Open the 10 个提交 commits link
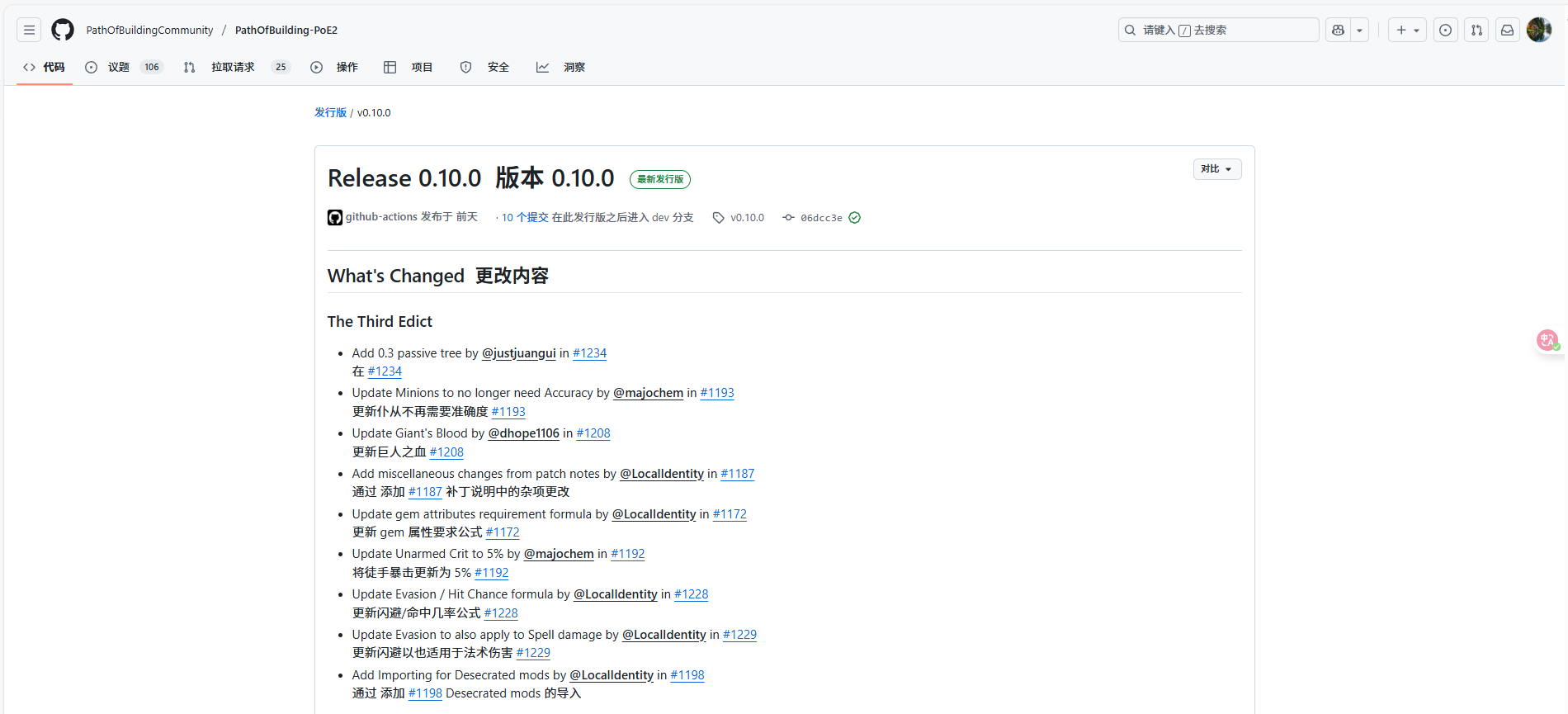This screenshot has height=714, width=1568. pos(525,218)
